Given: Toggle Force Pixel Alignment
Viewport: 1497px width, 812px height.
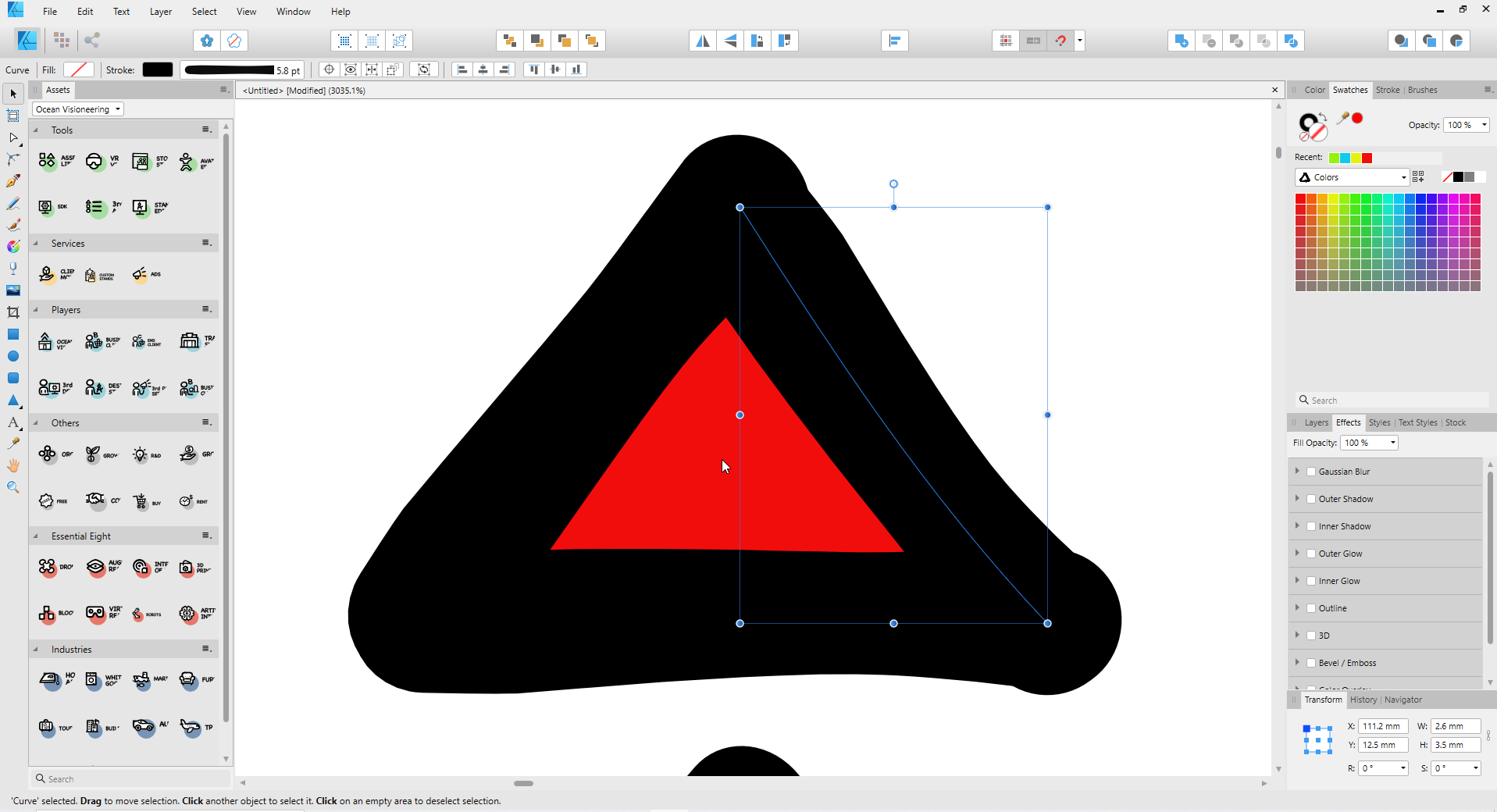Looking at the screenshot, I should tap(1006, 41).
